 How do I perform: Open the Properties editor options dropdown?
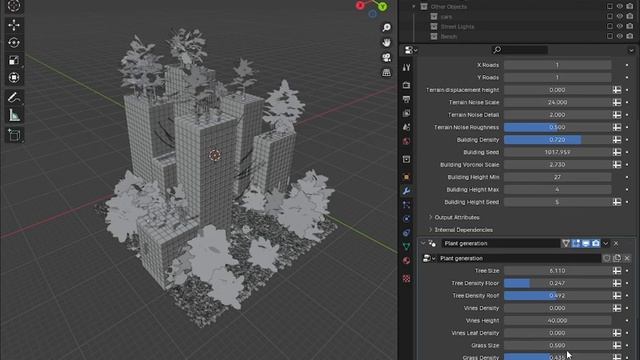631,50
